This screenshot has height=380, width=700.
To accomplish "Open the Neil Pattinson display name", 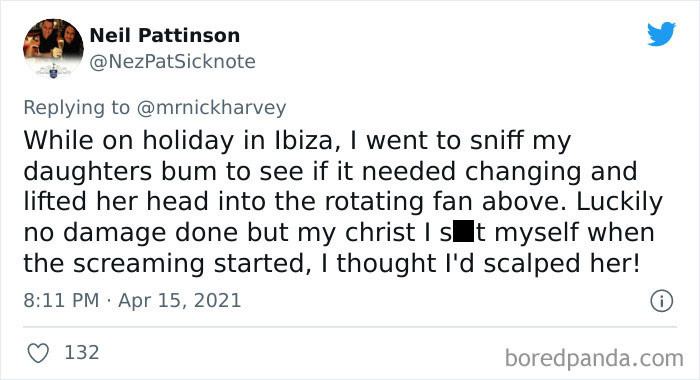I will (165, 35).
